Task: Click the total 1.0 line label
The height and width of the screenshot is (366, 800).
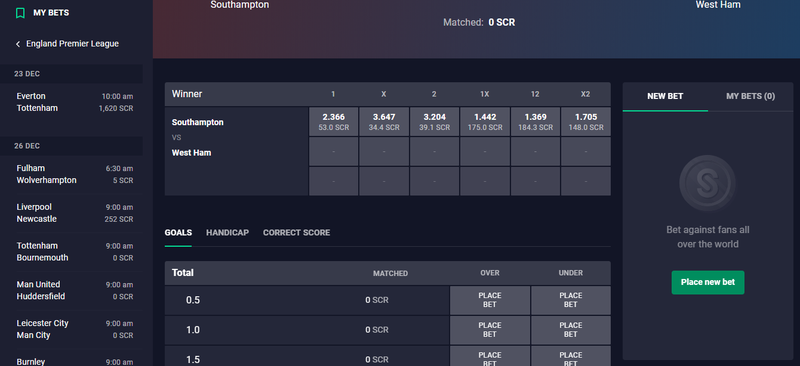Action: coord(193,330)
